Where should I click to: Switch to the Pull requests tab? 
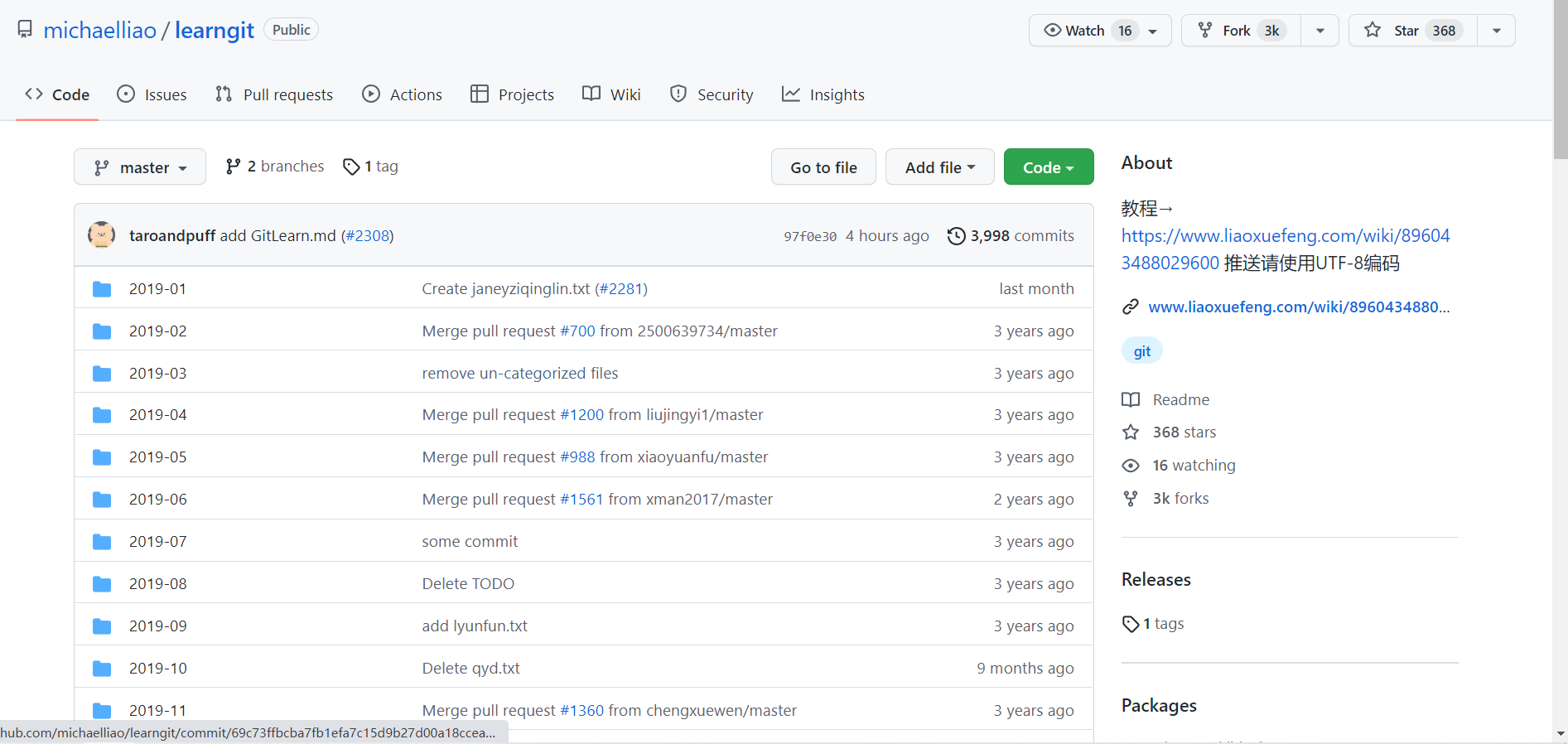[x=274, y=94]
